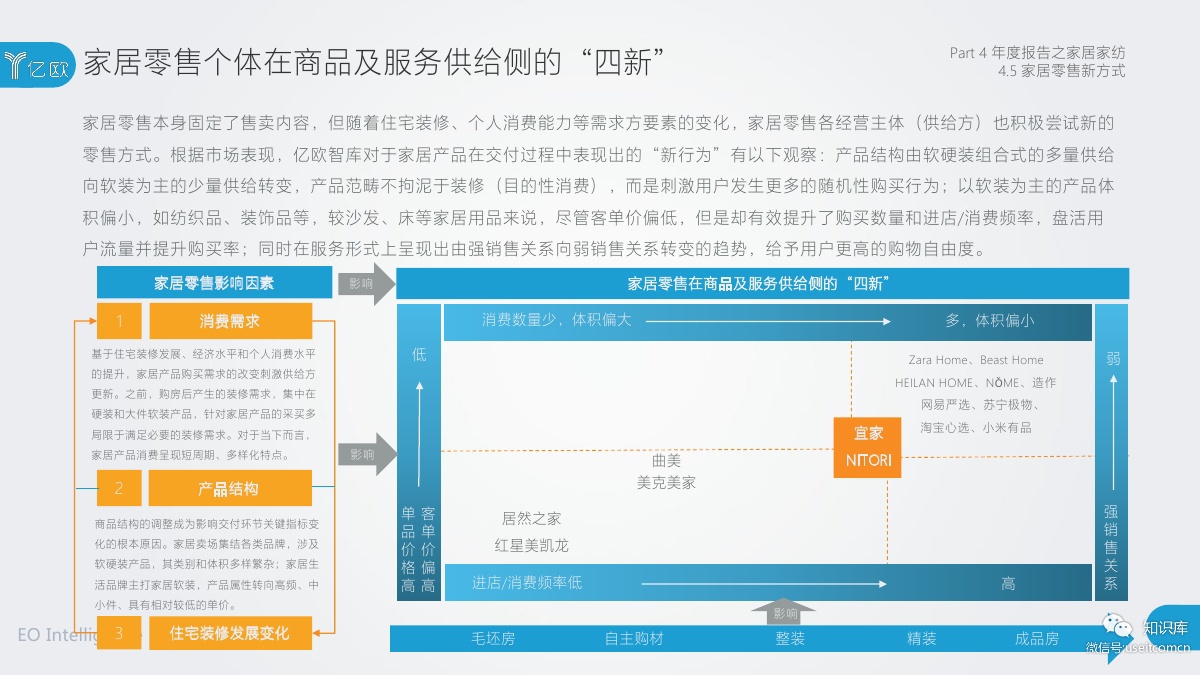Click the 曲美 brand label
Image resolution: width=1200 pixels, height=675 pixels.
666,461
